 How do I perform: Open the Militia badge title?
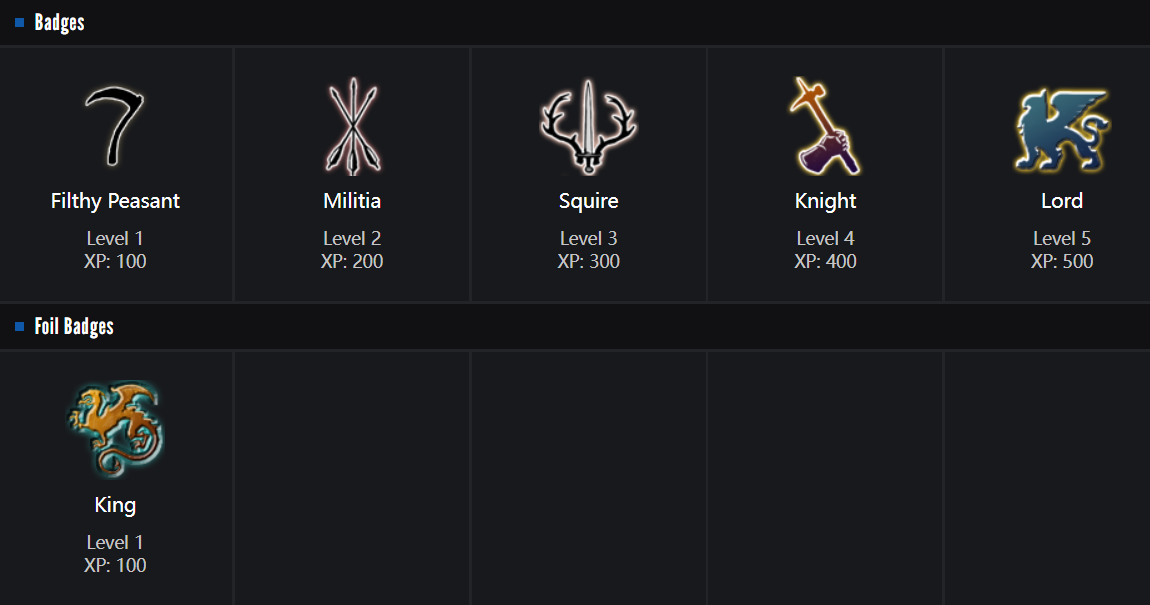[352, 201]
